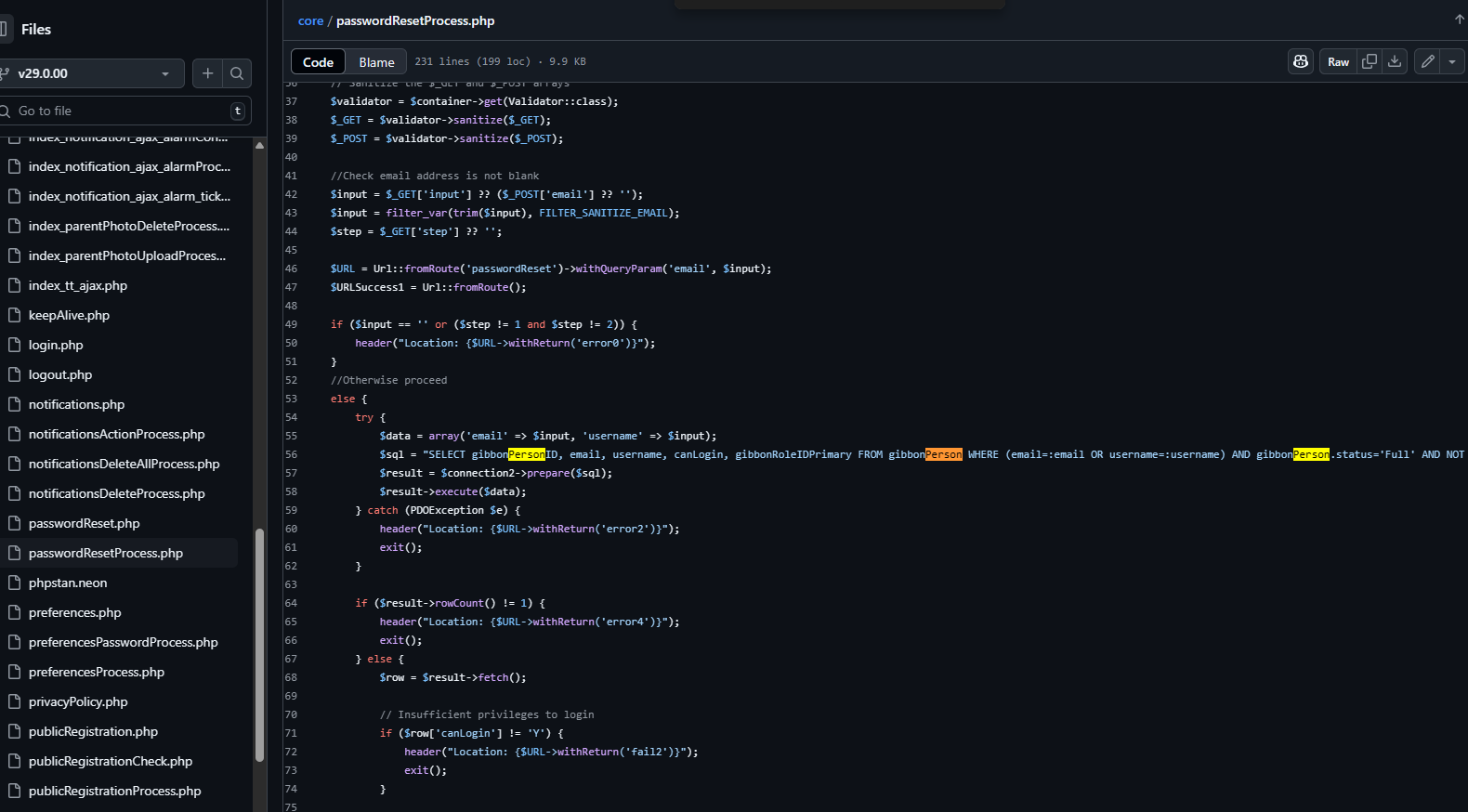Click the file tree scrollbar thumb

pos(259,645)
